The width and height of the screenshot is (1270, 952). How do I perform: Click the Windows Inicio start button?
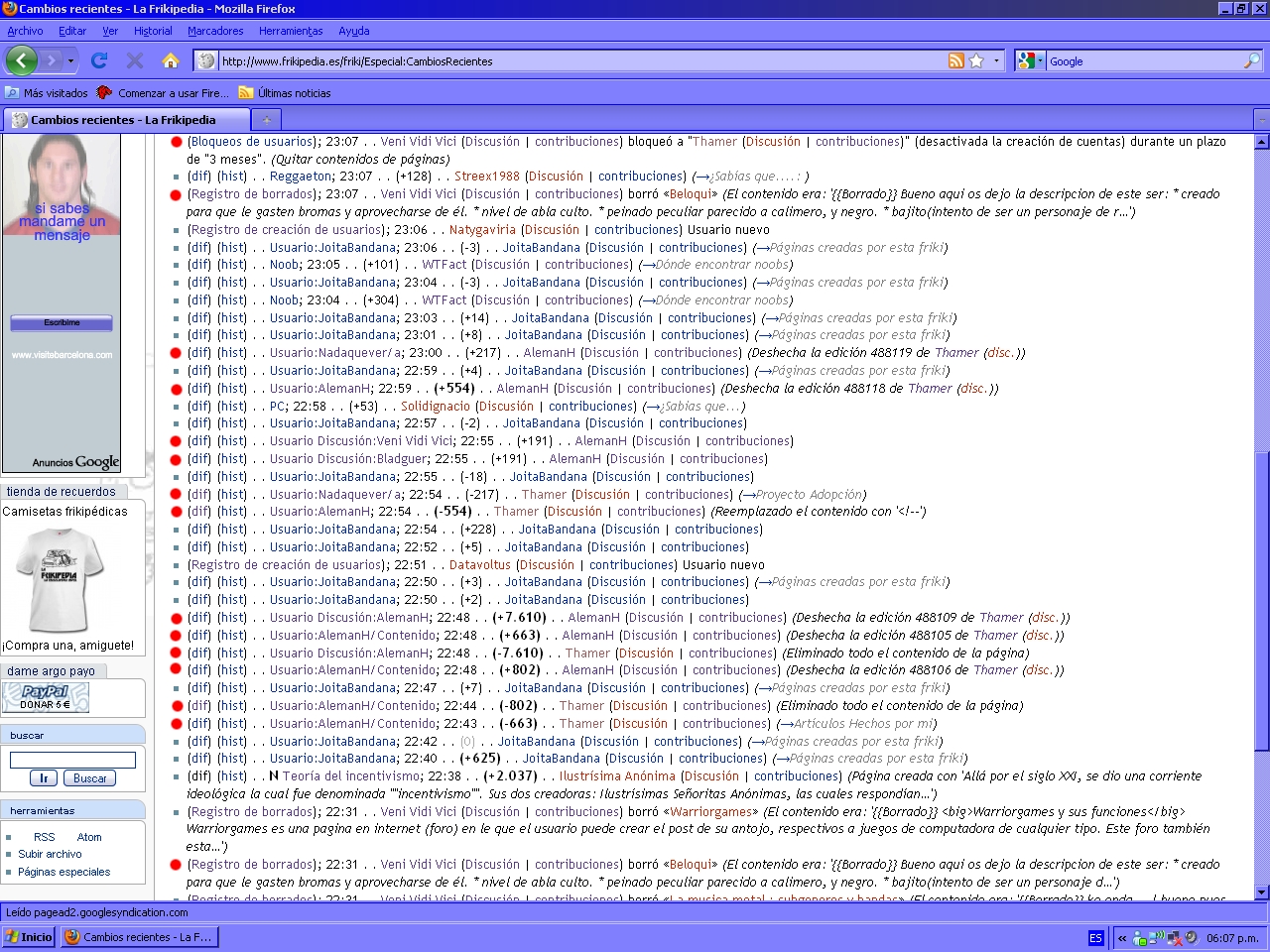pos(29,937)
